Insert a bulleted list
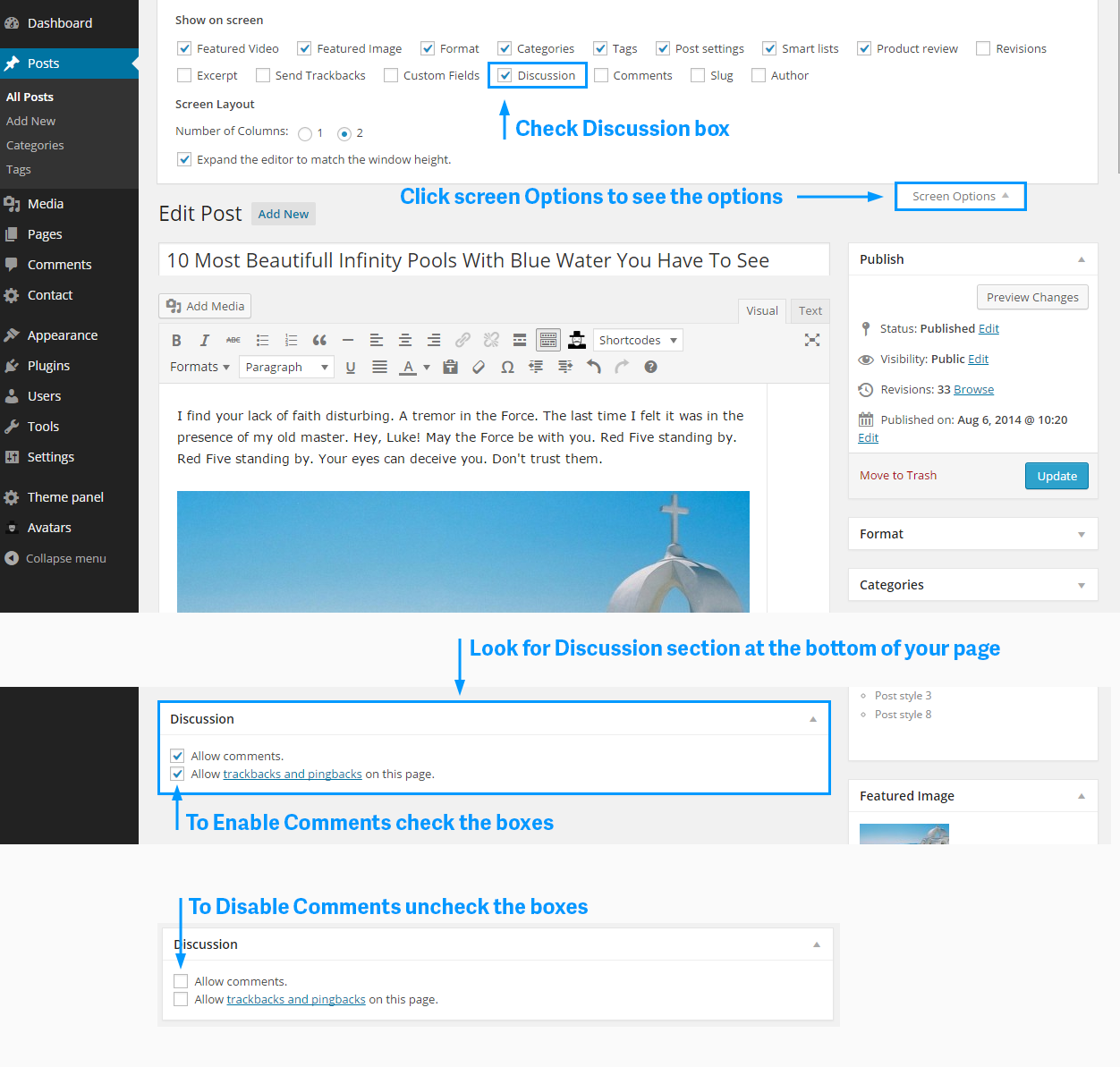1120x1067 pixels. pos(262,340)
